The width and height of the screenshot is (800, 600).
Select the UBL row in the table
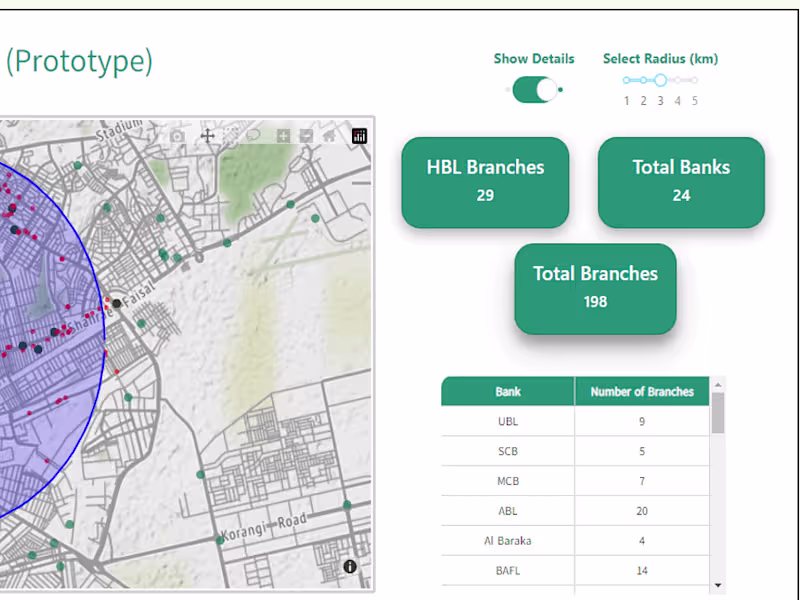[x=508, y=421]
